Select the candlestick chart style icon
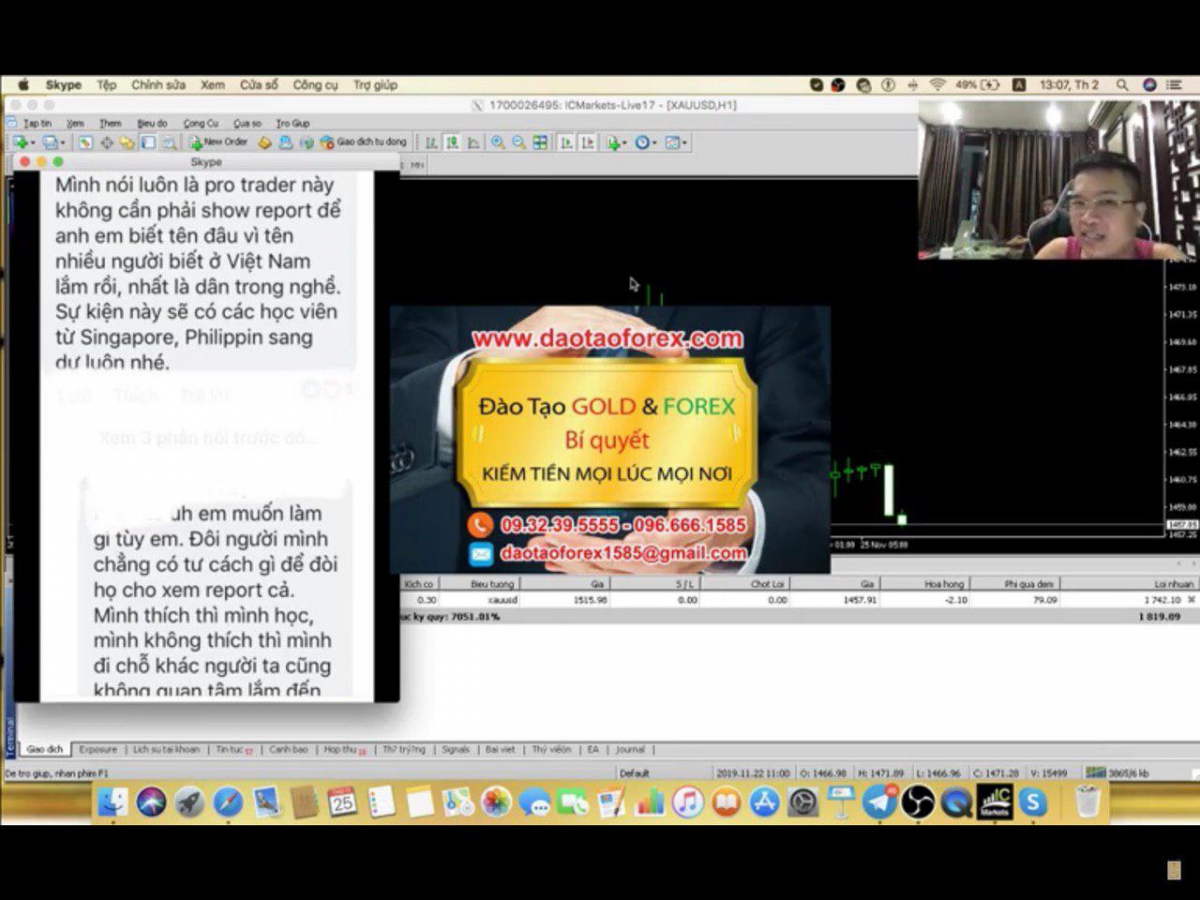The image size is (1200, 900). coord(452,142)
